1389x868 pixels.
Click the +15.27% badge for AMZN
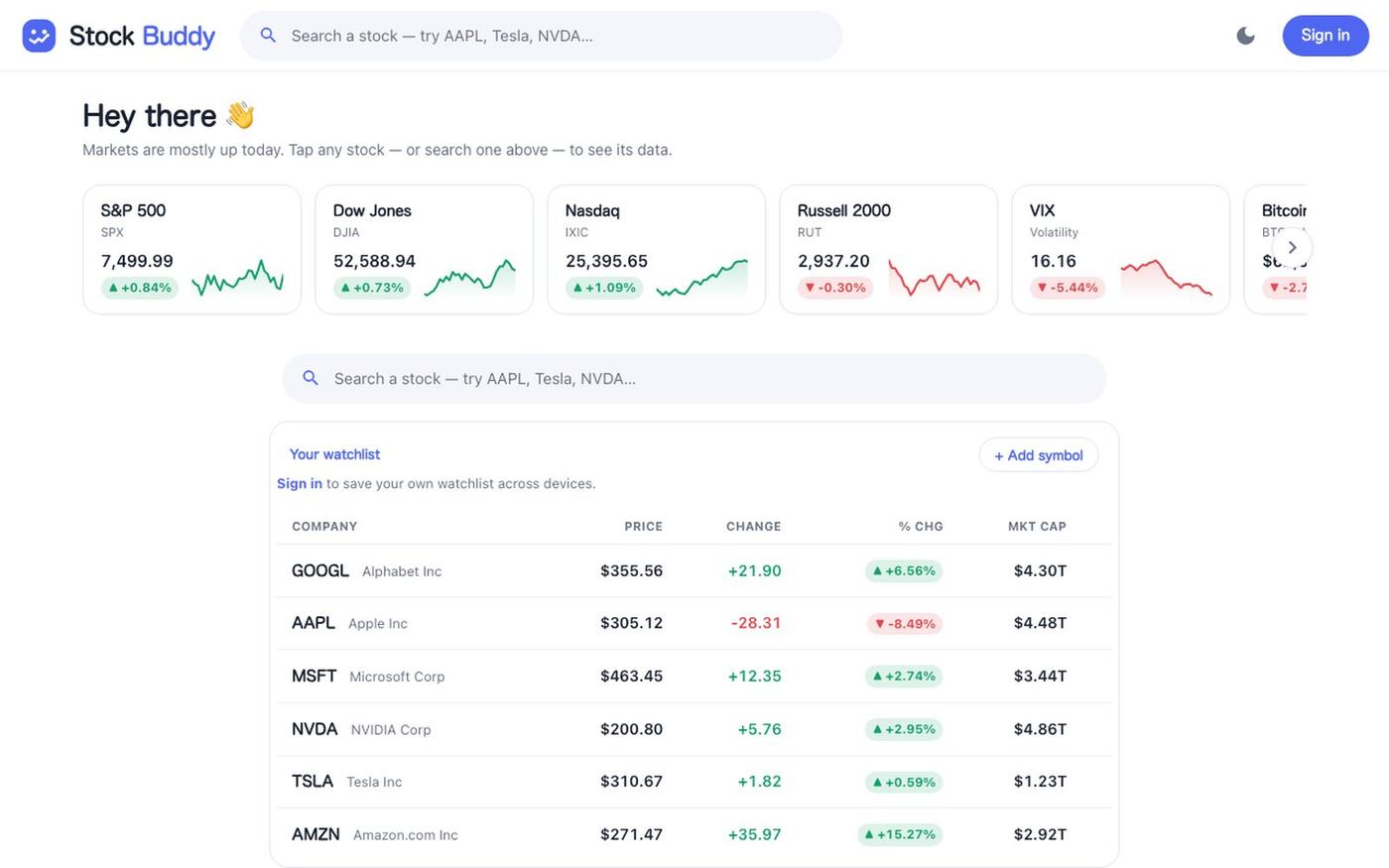[x=900, y=835]
